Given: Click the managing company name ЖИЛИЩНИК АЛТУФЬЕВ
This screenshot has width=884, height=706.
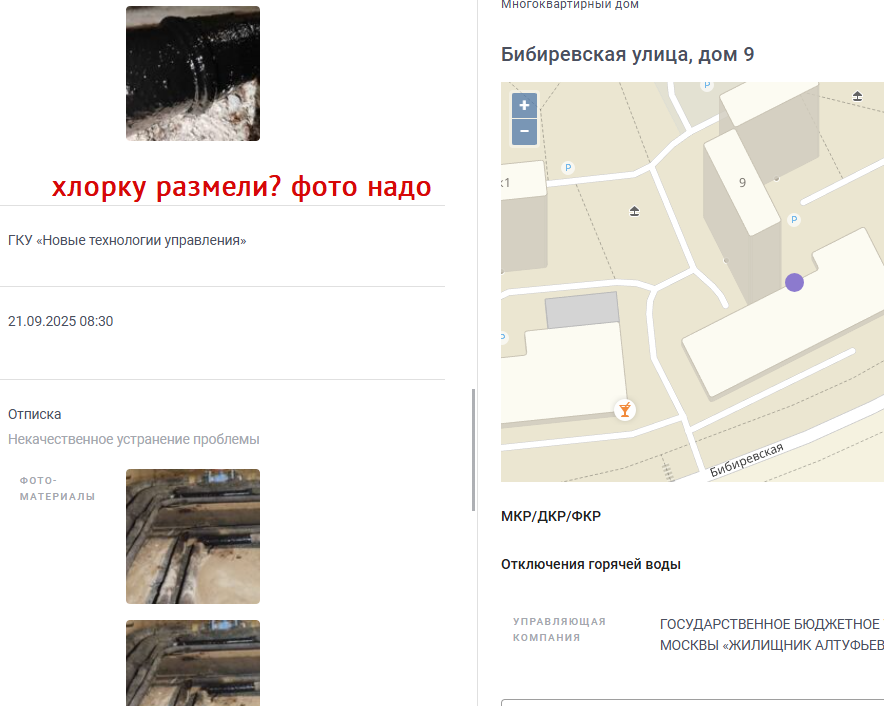Looking at the screenshot, I should [x=772, y=635].
